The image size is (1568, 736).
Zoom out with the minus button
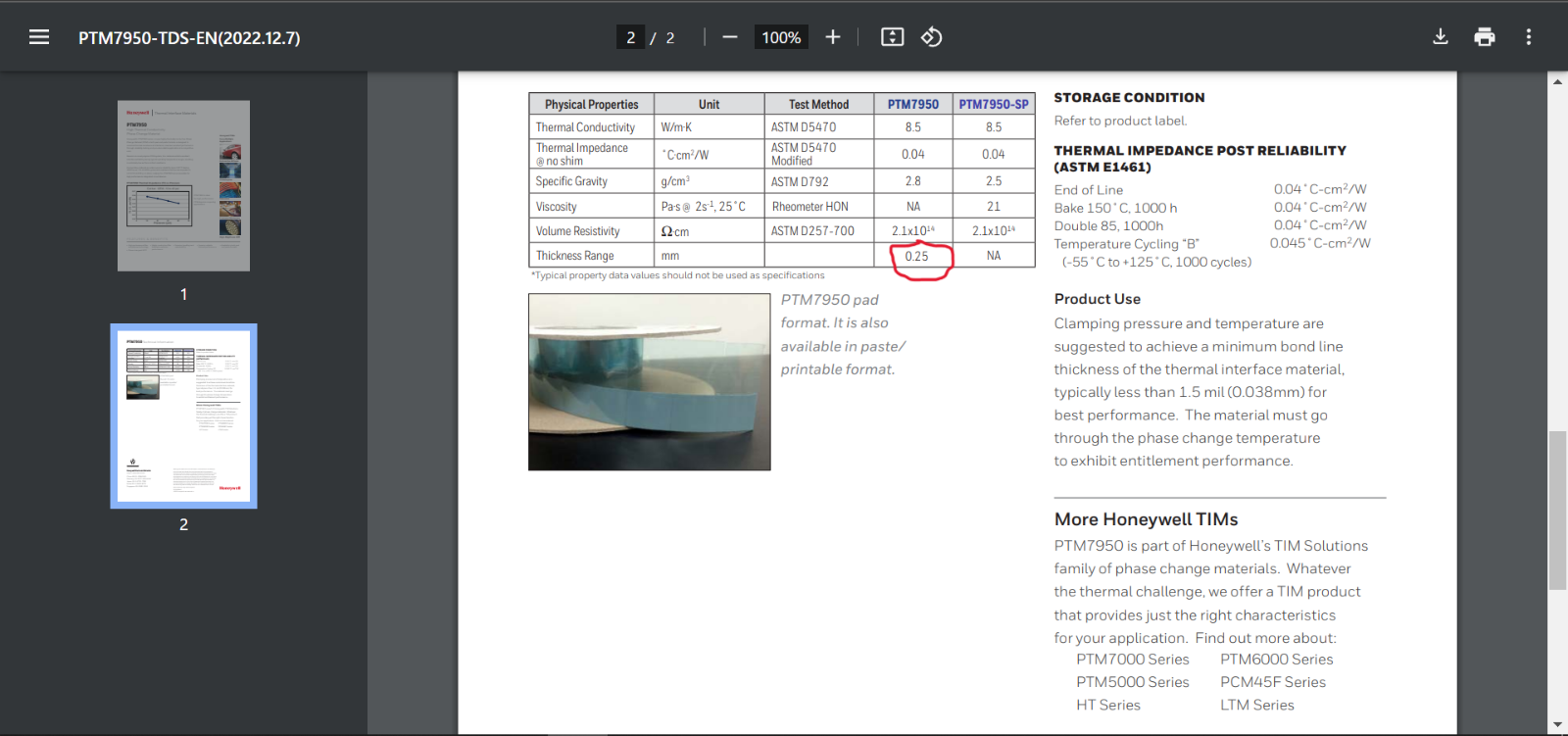point(730,37)
